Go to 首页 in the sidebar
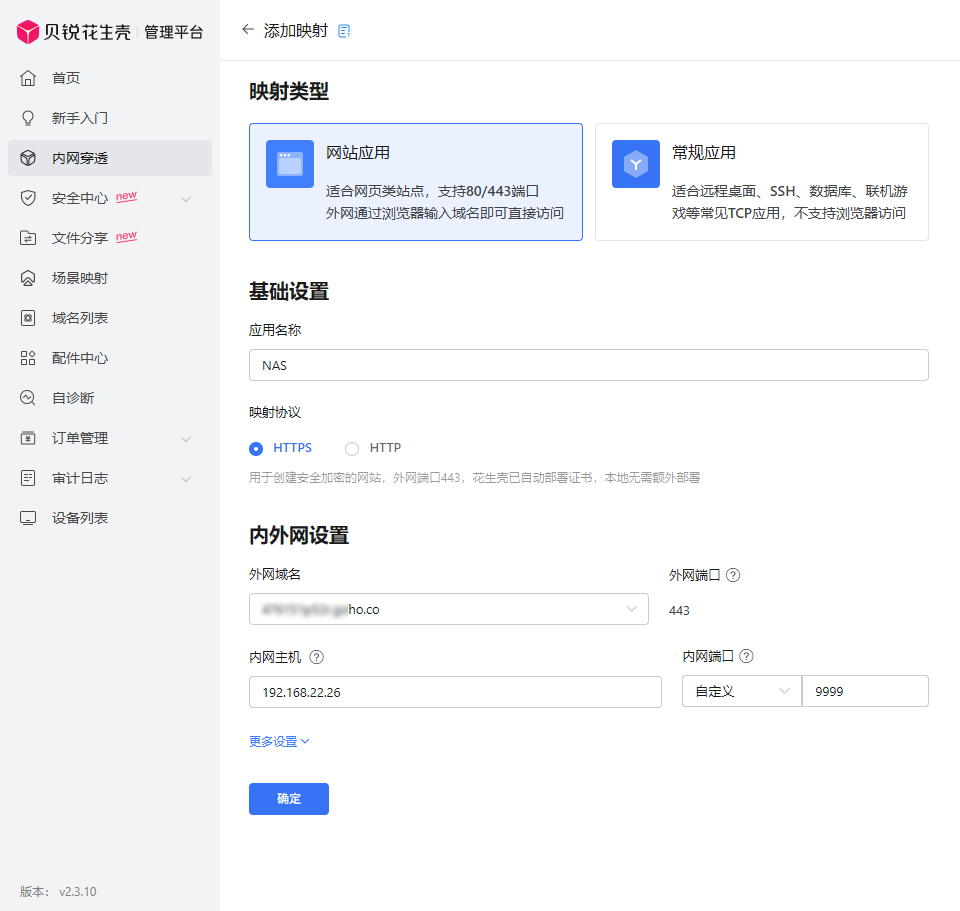The image size is (960, 911). click(x=110, y=78)
